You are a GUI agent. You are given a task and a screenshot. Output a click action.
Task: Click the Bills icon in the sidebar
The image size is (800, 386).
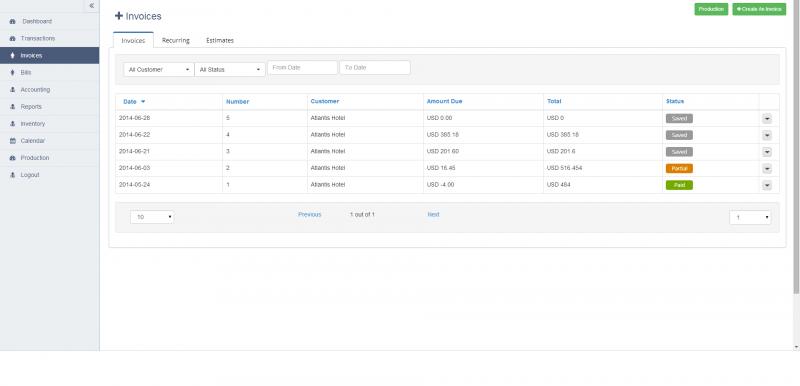click(x=12, y=73)
